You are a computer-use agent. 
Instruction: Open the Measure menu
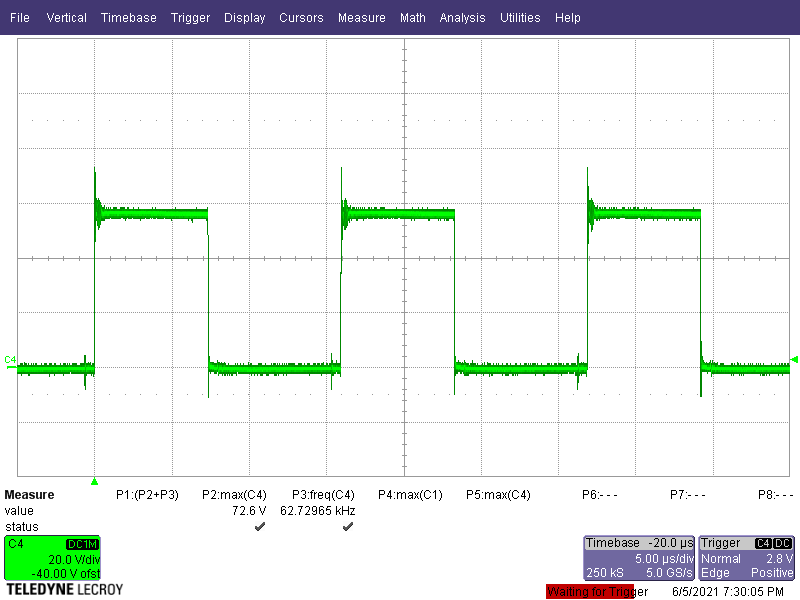point(362,17)
